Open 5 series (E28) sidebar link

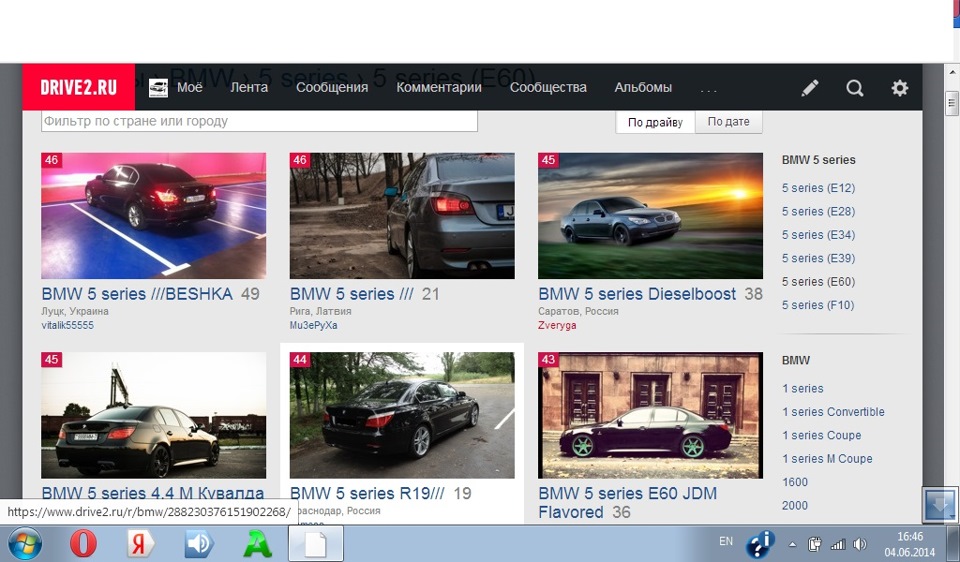818,211
